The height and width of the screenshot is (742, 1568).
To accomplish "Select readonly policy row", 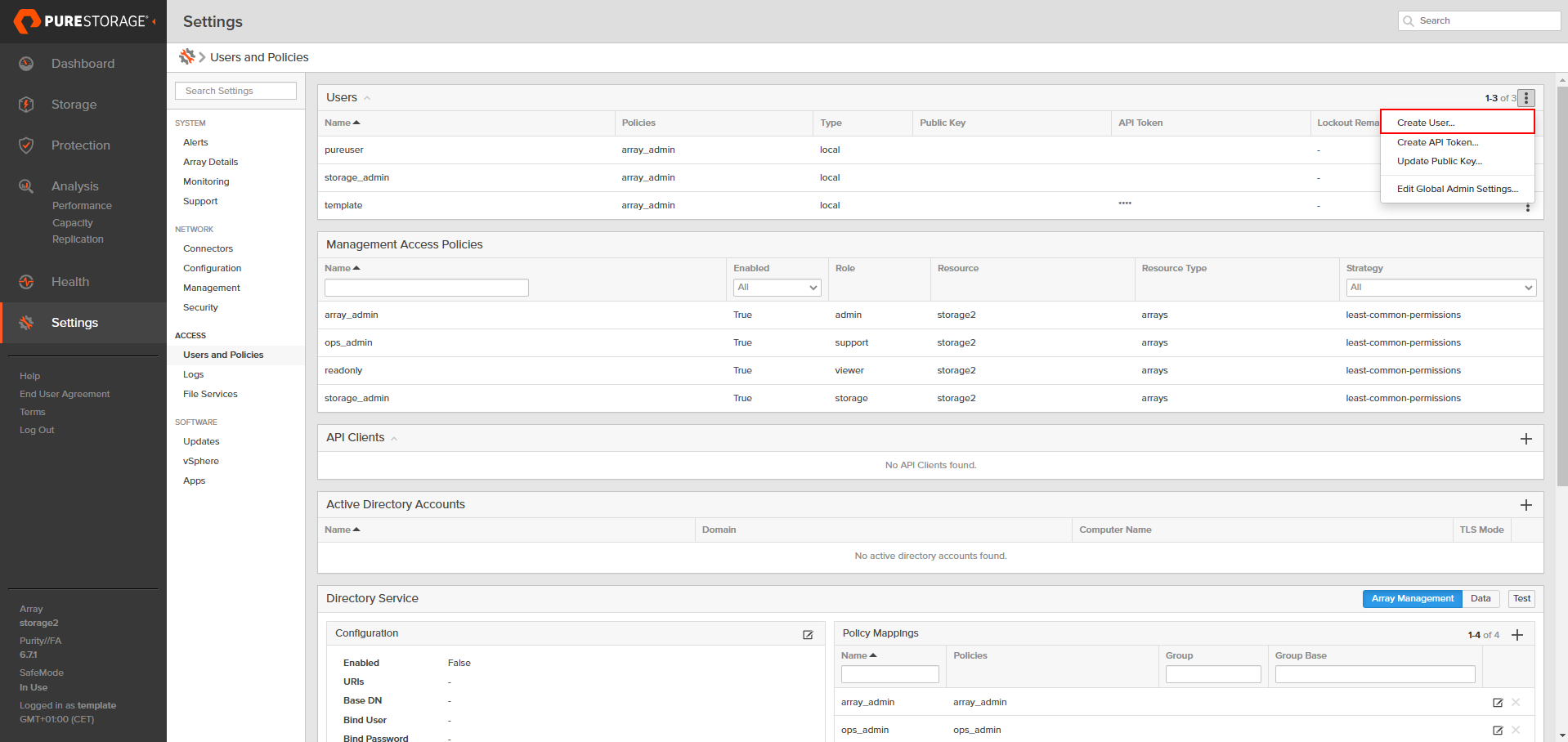I will click(x=930, y=371).
